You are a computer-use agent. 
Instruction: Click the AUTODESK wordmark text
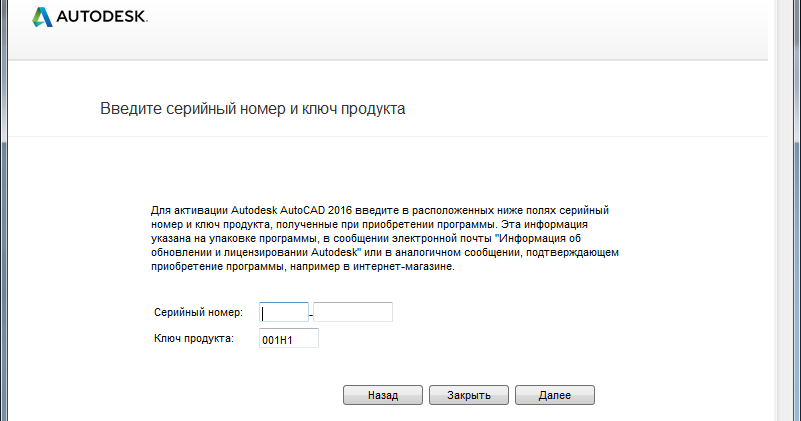coord(102,17)
